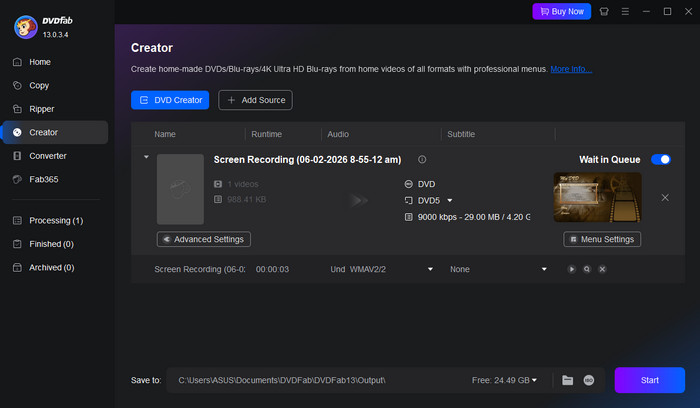Open the skin theme shirt icon
The height and width of the screenshot is (408, 700).
point(604,12)
